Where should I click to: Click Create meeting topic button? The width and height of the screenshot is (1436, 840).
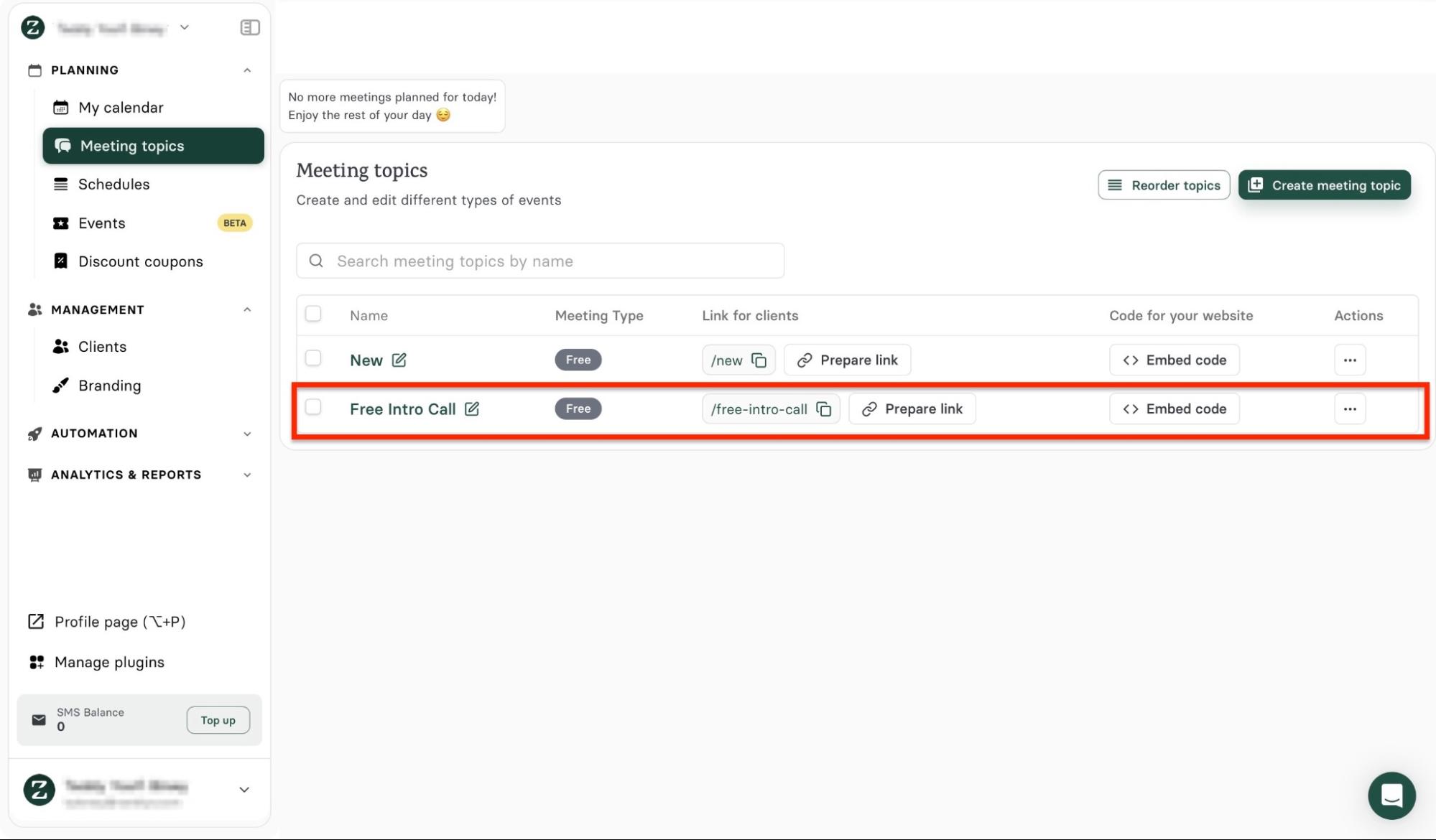tap(1324, 185)
